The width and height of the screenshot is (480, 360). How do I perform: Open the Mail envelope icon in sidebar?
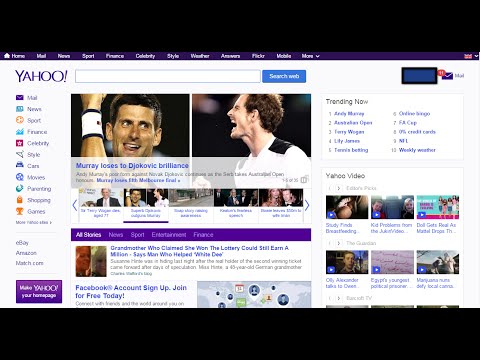pos(20,97)
